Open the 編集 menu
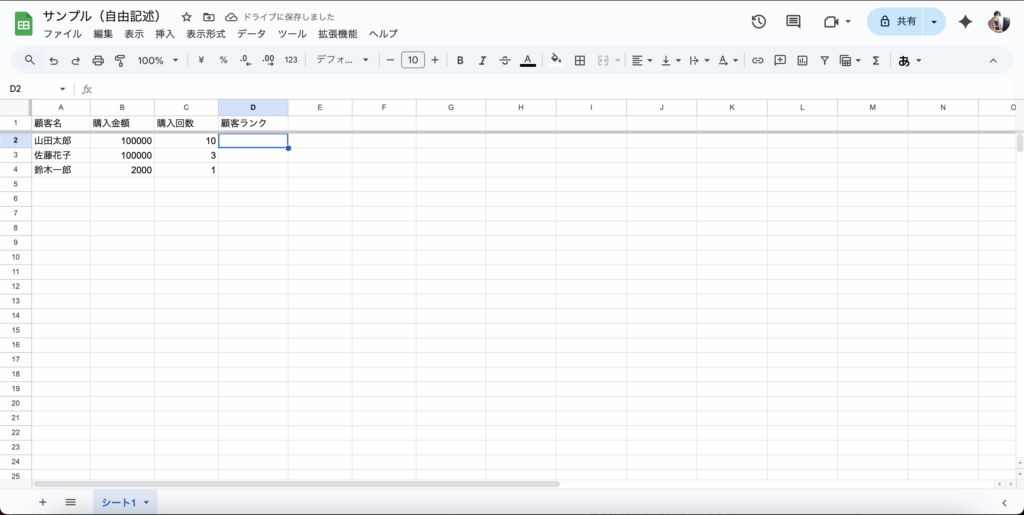1024x515 pixels. 103,34
